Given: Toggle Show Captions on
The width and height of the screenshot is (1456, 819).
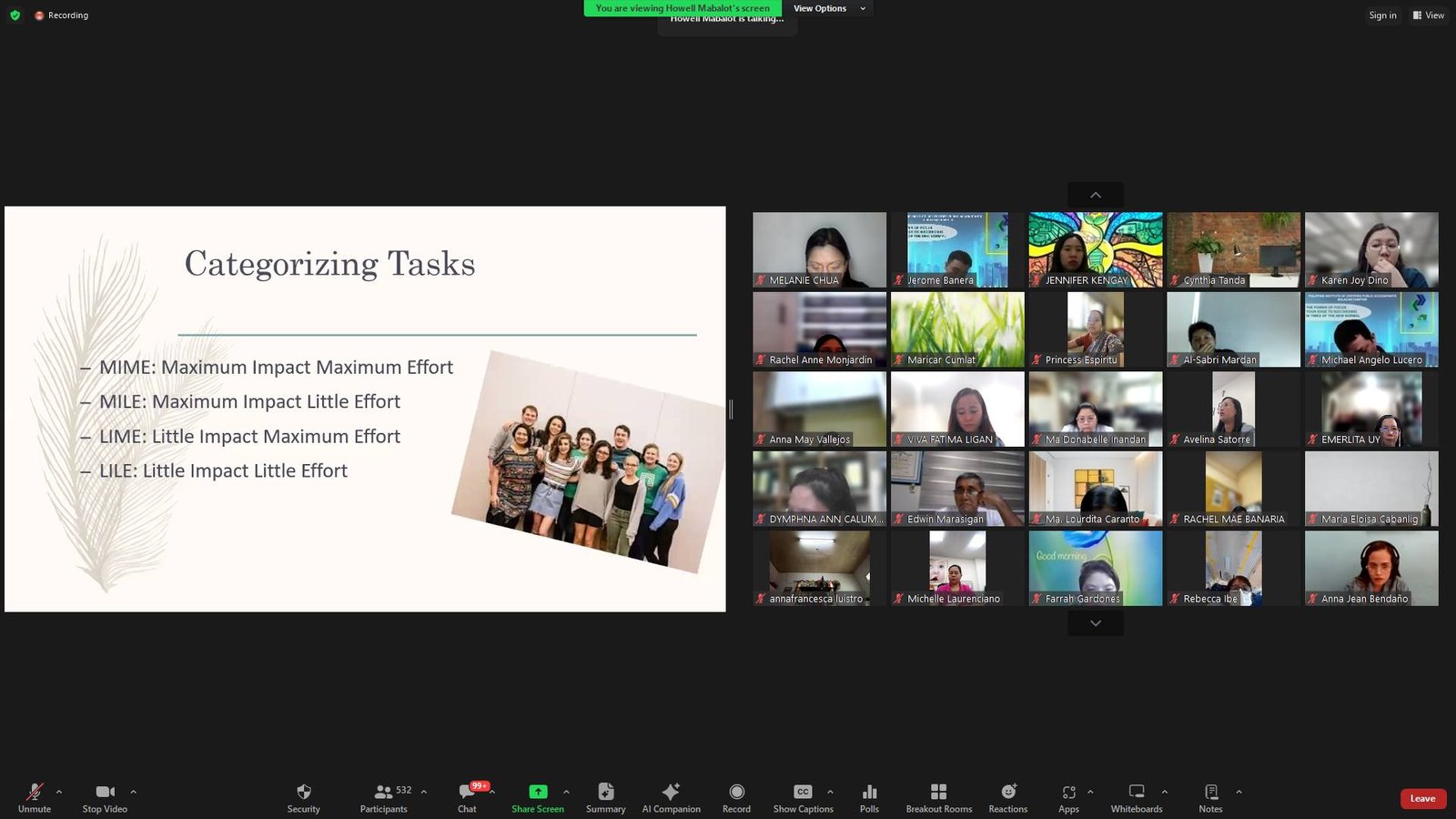Looking at the screenshot, I should click(803, 797).
